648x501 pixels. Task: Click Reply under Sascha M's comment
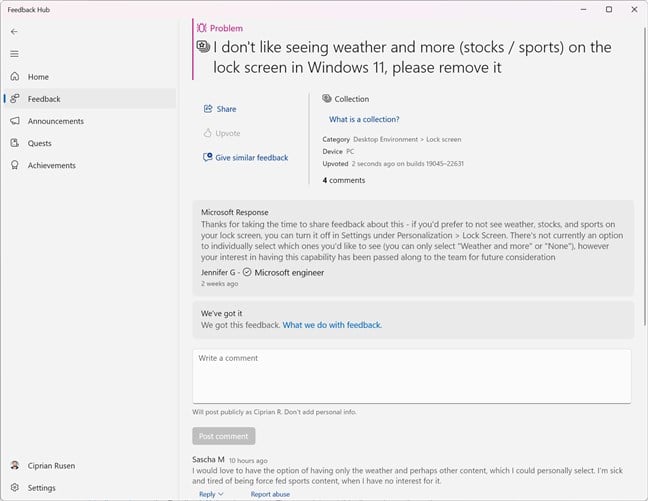[207, 494]
